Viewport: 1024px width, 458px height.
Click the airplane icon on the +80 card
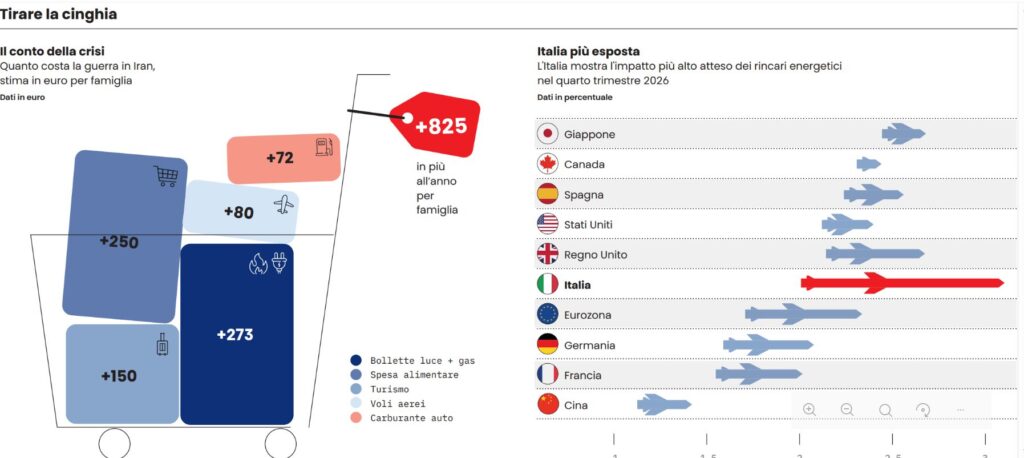pos(285,204)
